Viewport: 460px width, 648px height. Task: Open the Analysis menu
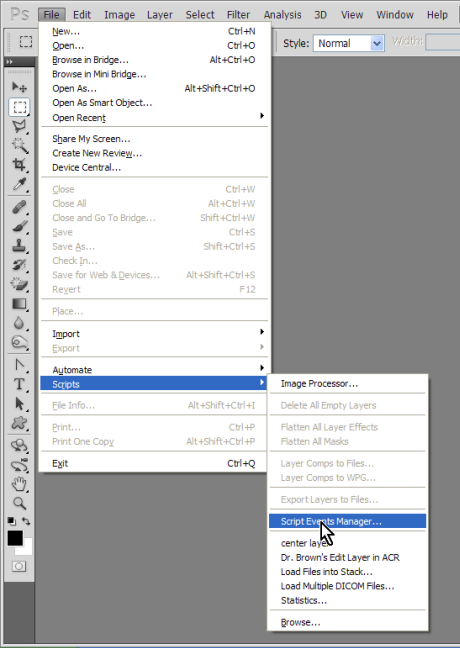tap(283, 15)
